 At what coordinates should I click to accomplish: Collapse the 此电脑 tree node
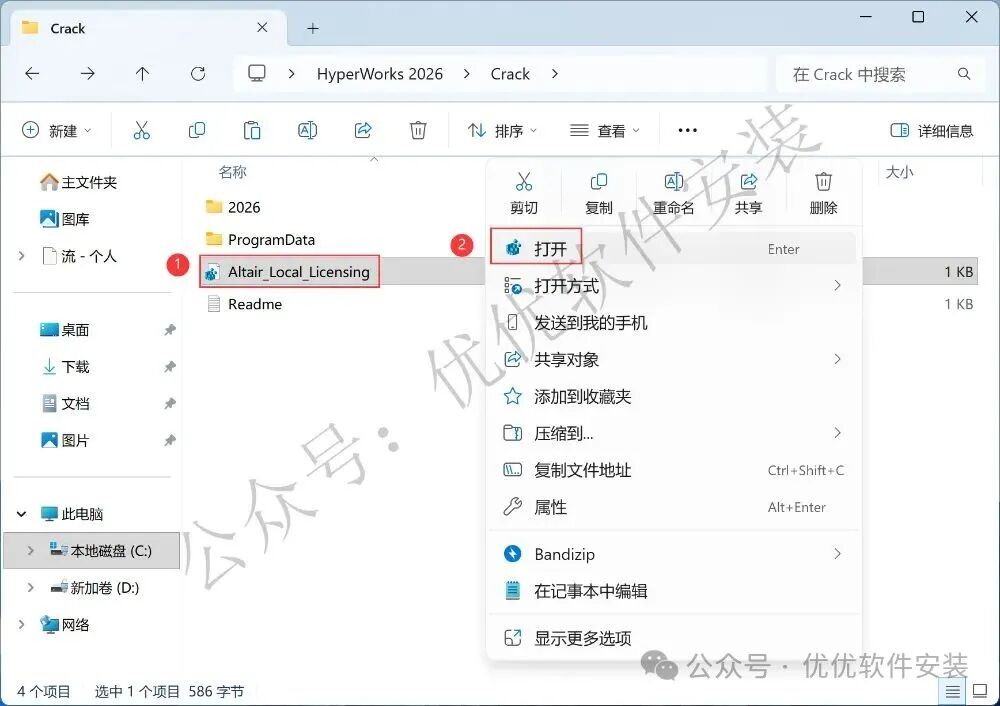click(22, 513)
